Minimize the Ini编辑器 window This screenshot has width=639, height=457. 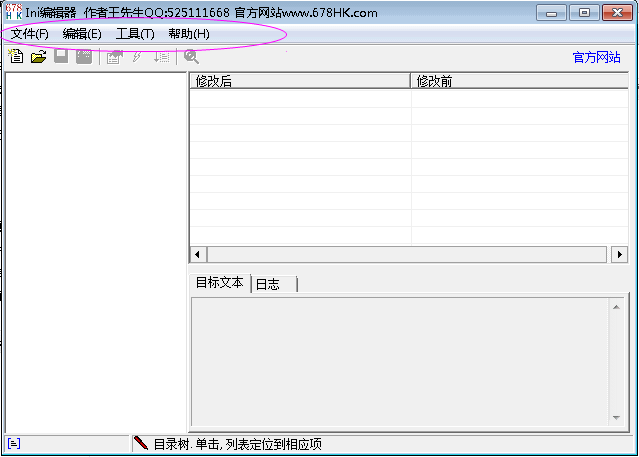point(551,13)
